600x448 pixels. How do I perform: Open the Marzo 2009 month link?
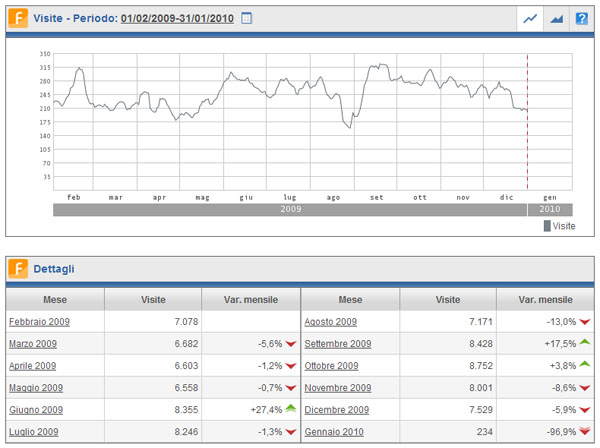tap(33, 344)
